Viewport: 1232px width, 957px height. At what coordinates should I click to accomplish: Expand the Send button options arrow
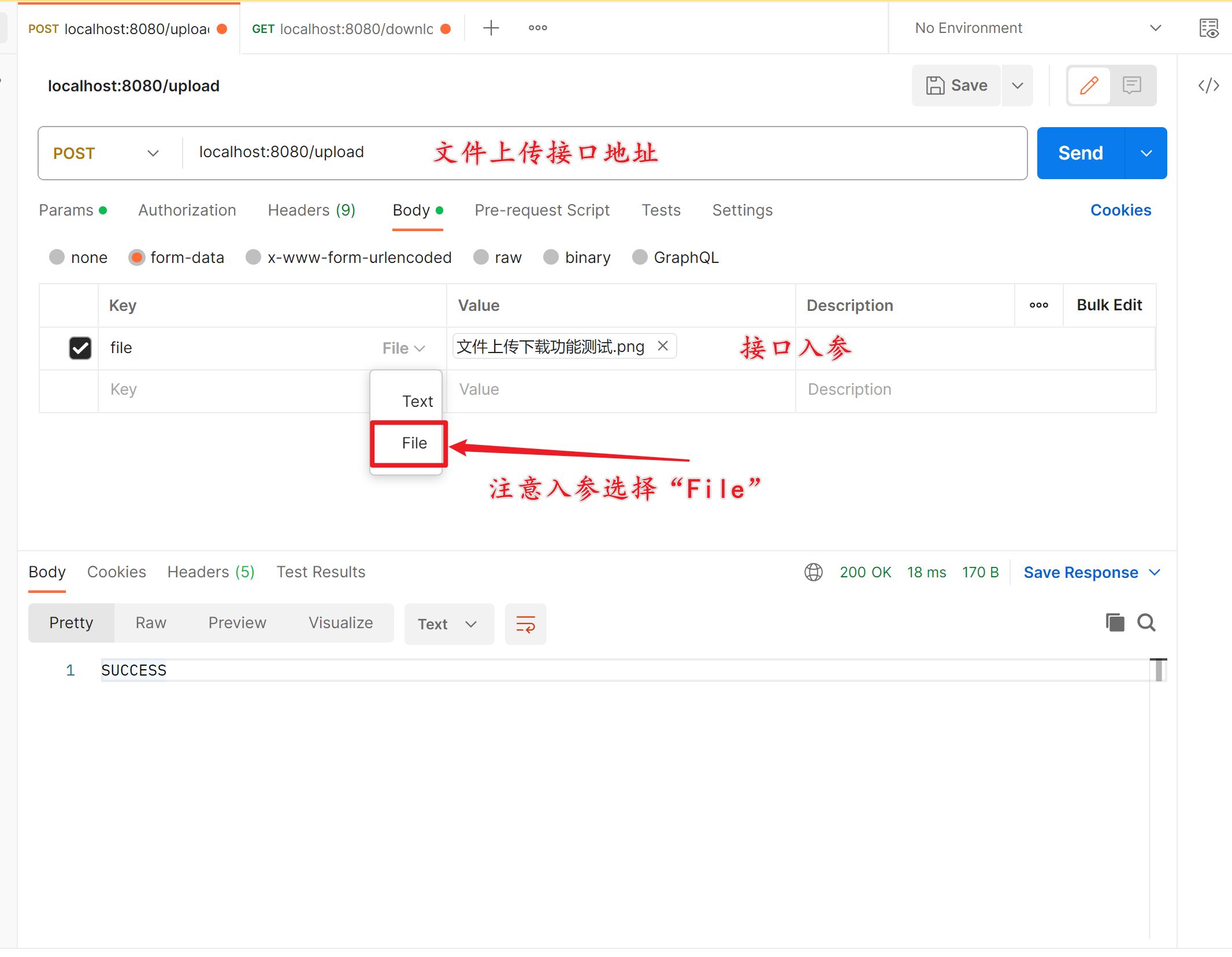pos(1146,153)
